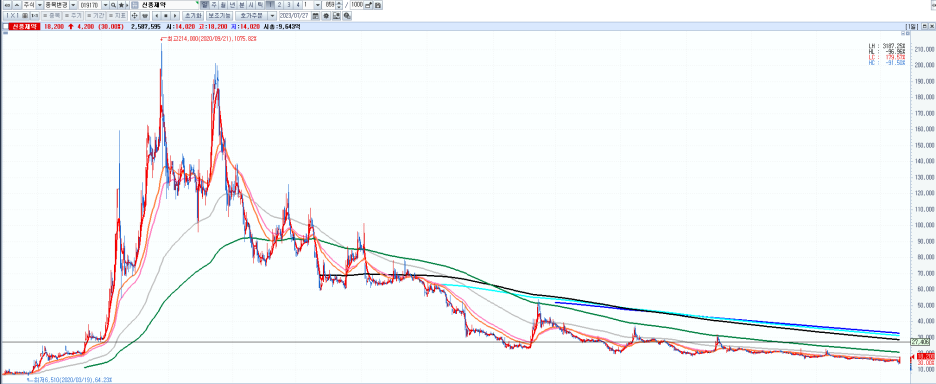Click the square stop playback button

click(165, 16)
